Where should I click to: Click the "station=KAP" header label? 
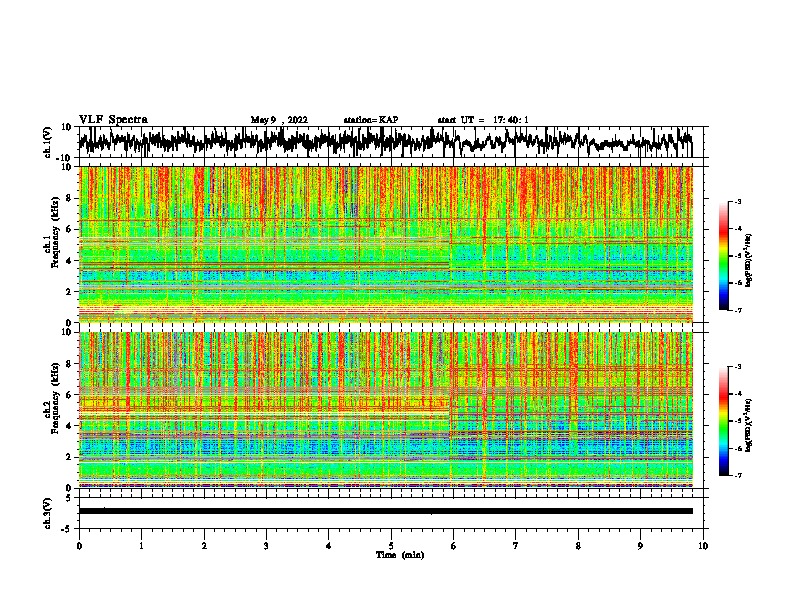371,120
